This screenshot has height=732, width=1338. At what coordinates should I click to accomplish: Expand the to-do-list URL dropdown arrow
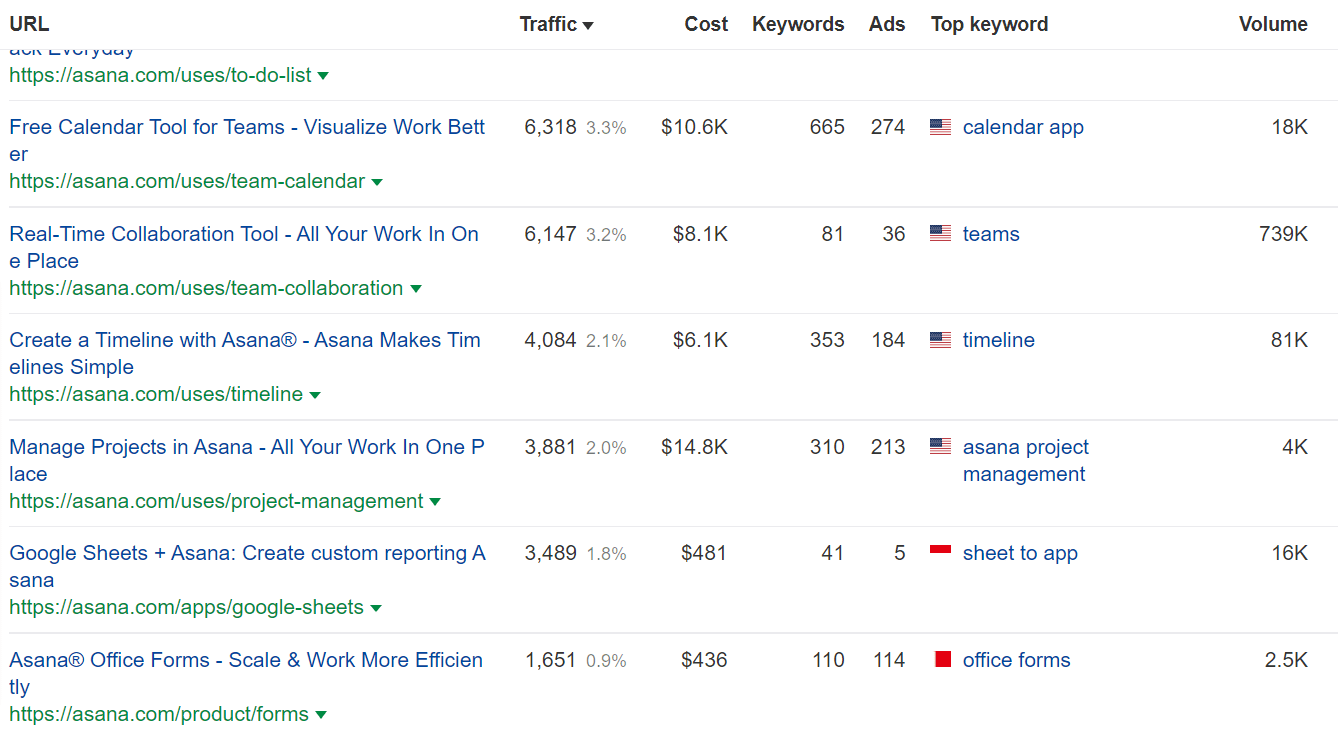pos(323,76)
